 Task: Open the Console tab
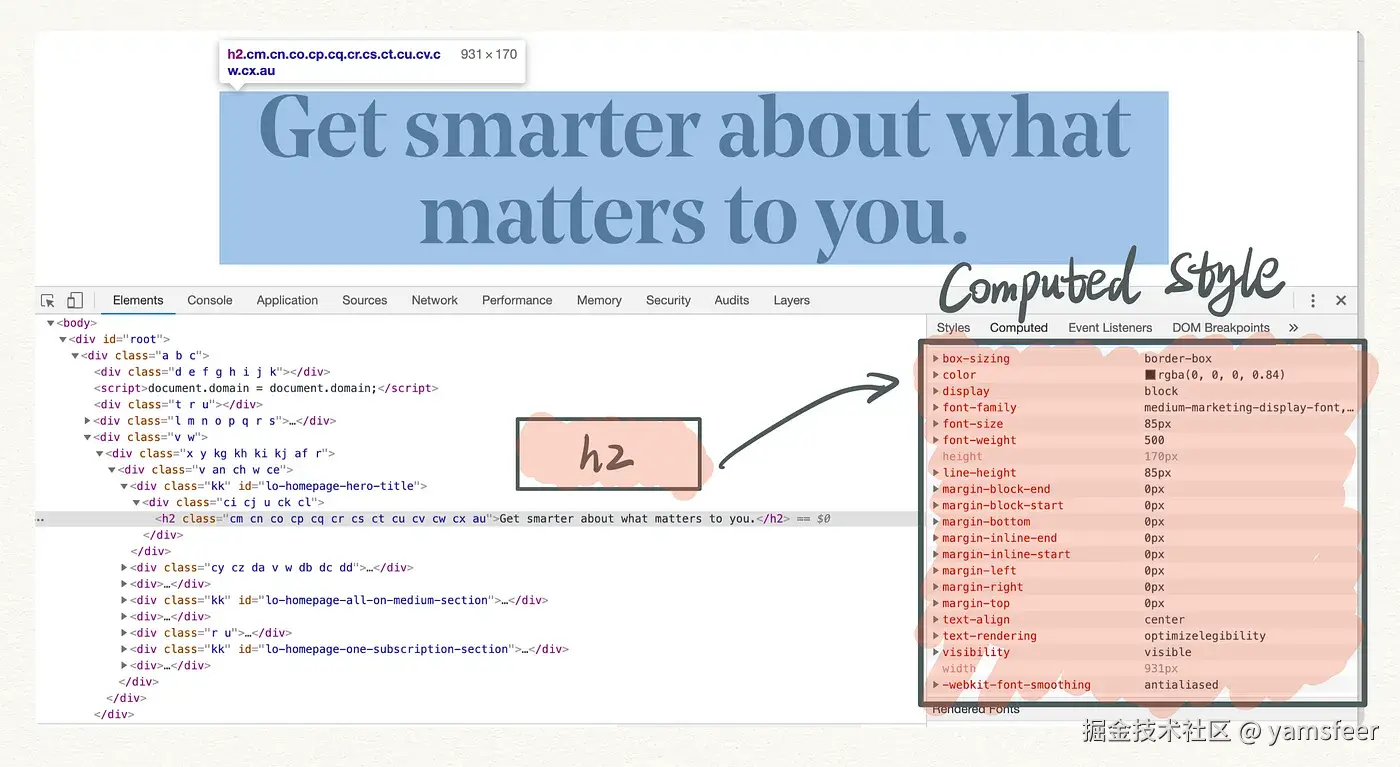[x=210, y=300]
